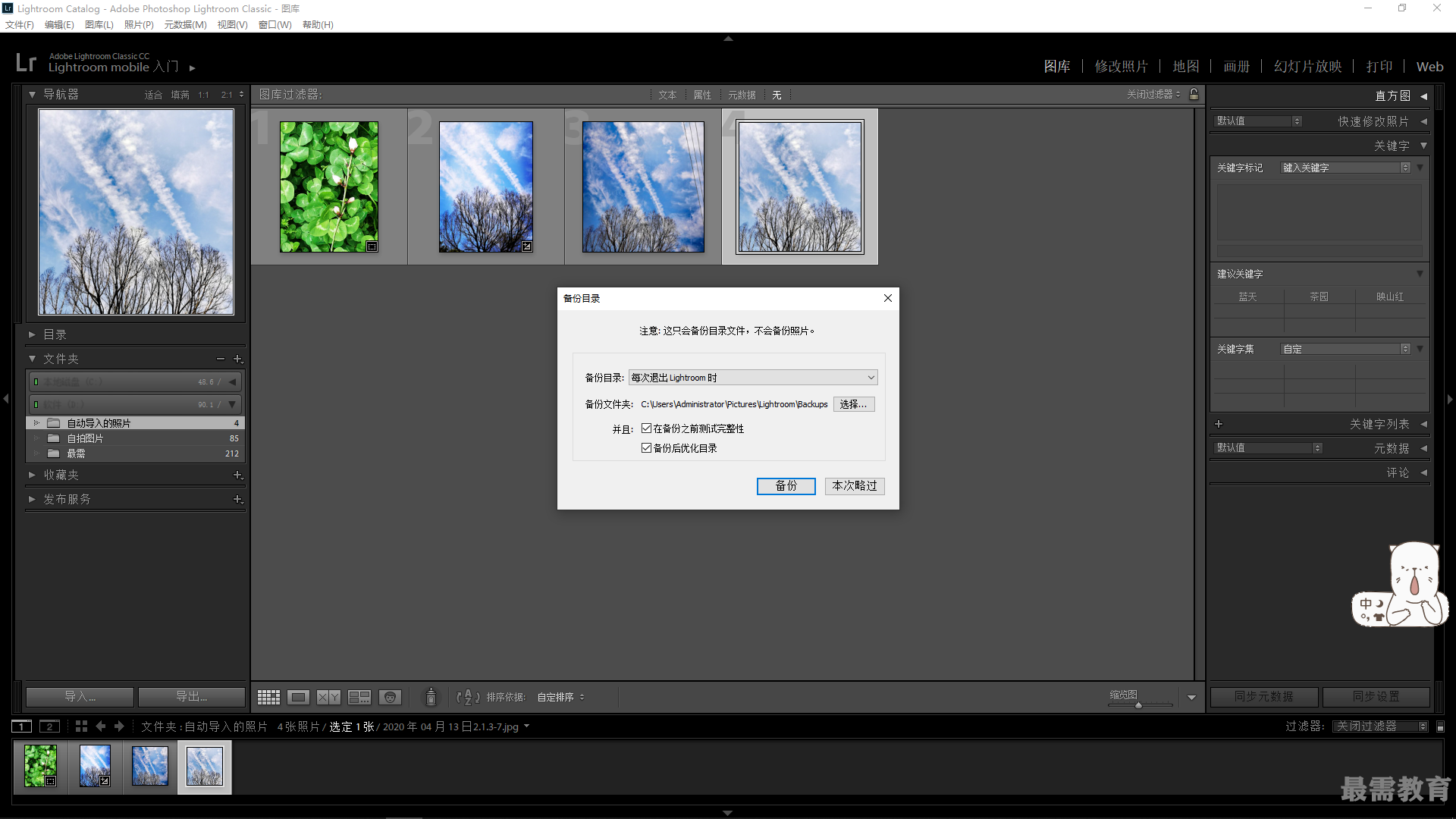This screenshot has height=819, width=1456.
Task: Click the 导入... (Import) button
Action: click(80, 696)
